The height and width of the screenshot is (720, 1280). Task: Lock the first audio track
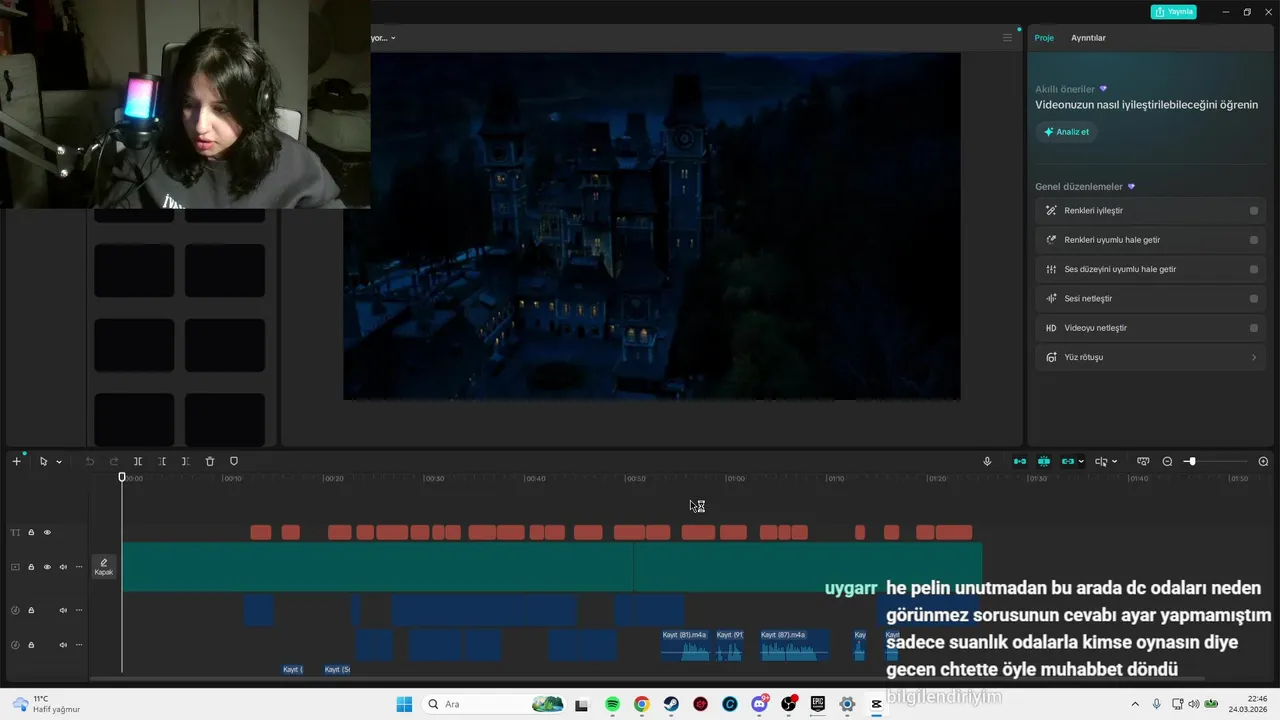31,610
